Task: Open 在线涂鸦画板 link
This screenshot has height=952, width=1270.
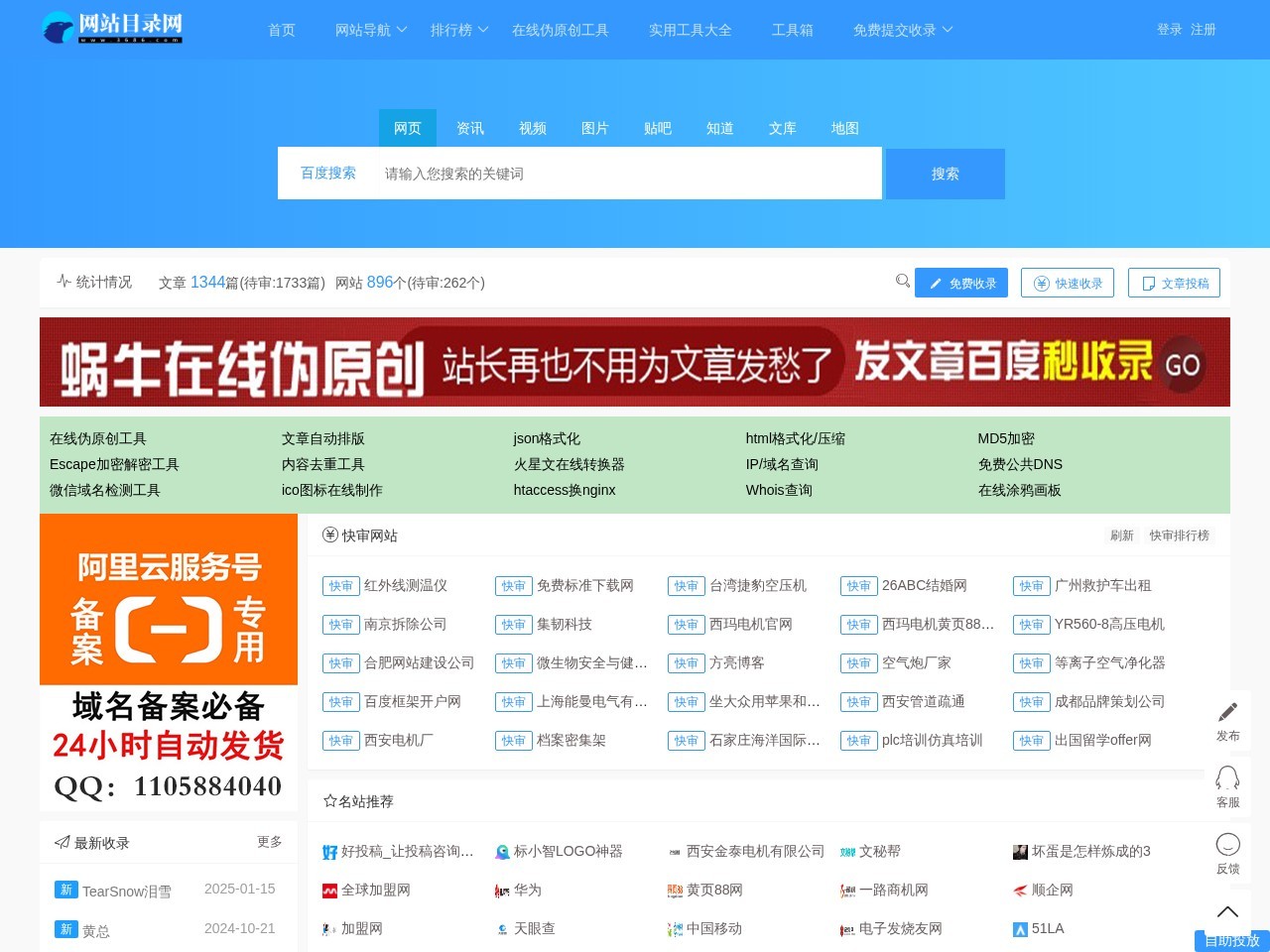Action: pyautogui.click(x=1019, y=490)
